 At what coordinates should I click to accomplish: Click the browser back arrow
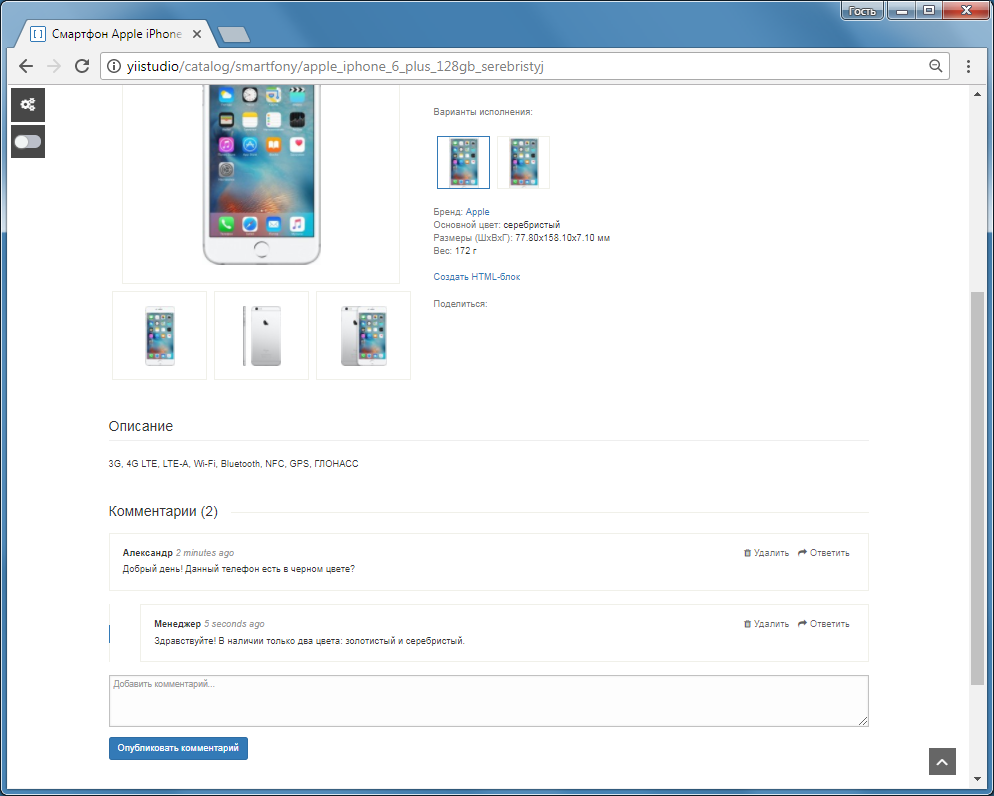click(x=26, y=66)
